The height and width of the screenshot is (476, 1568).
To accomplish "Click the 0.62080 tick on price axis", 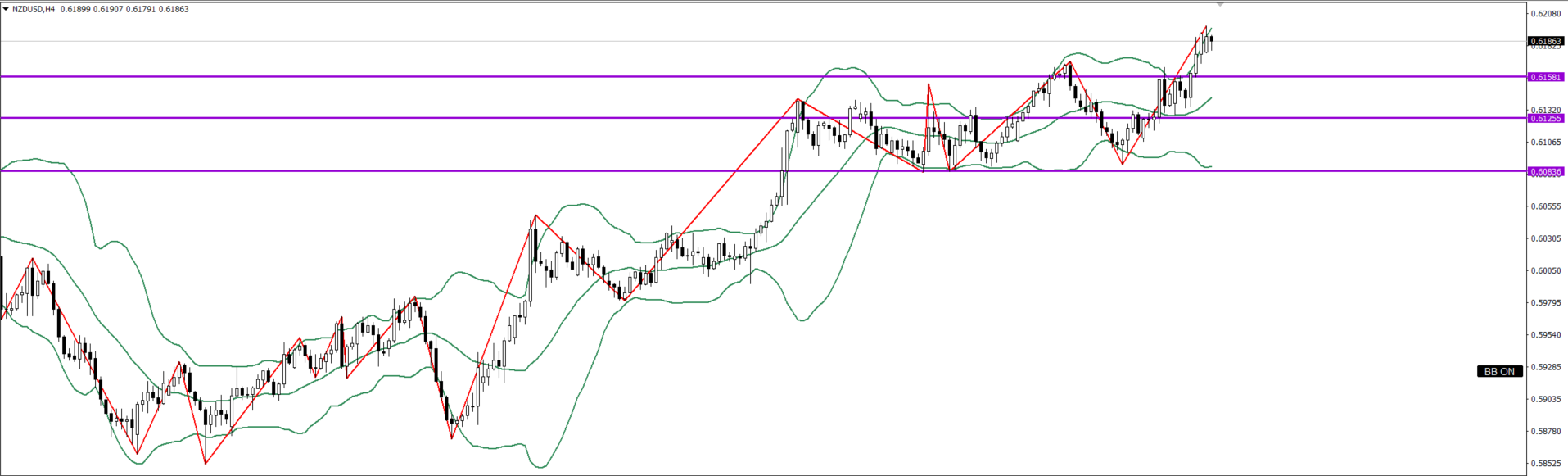I will click(x=1546, y=14).
